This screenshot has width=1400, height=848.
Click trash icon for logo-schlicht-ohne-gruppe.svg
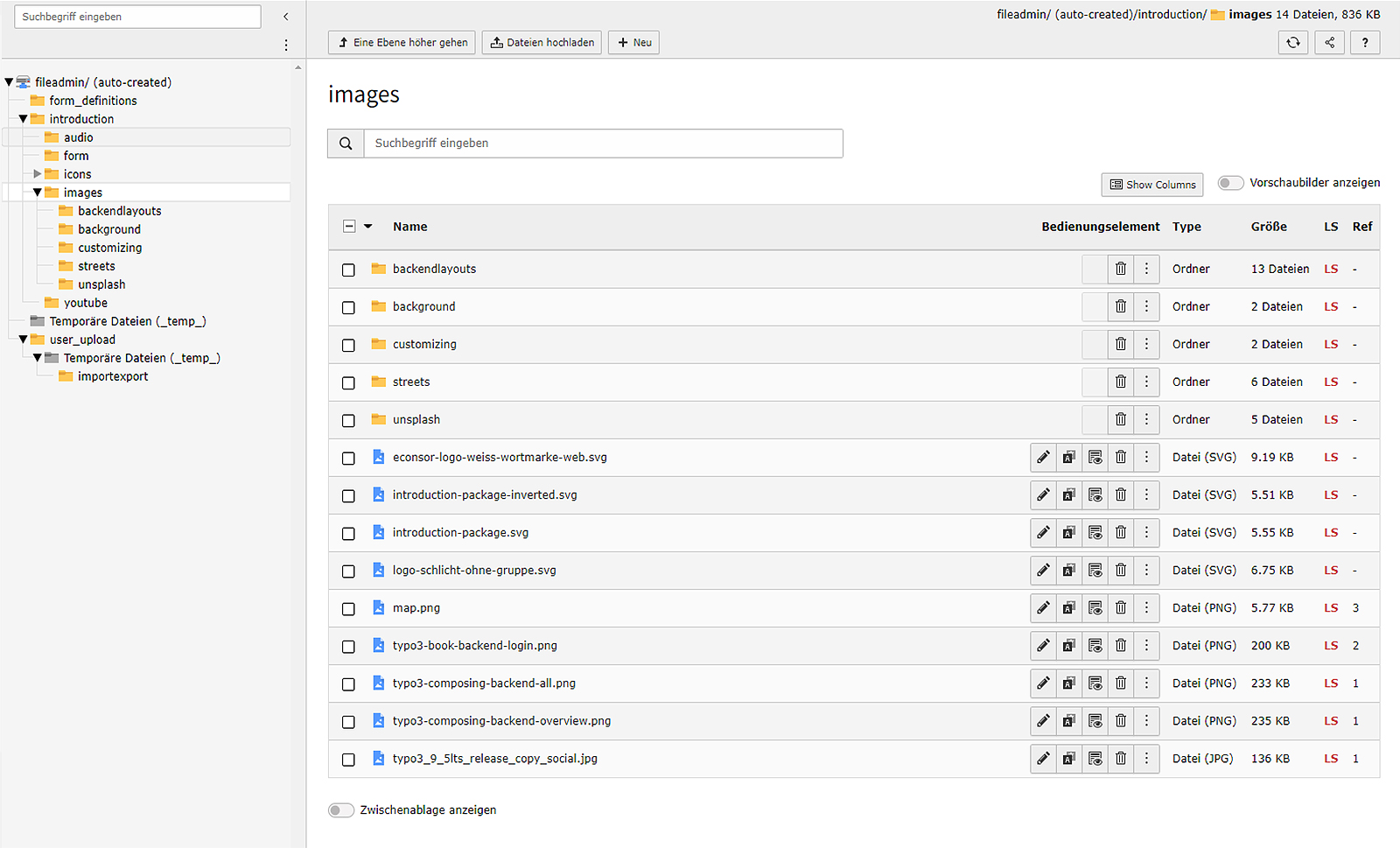pos(1120,571)
